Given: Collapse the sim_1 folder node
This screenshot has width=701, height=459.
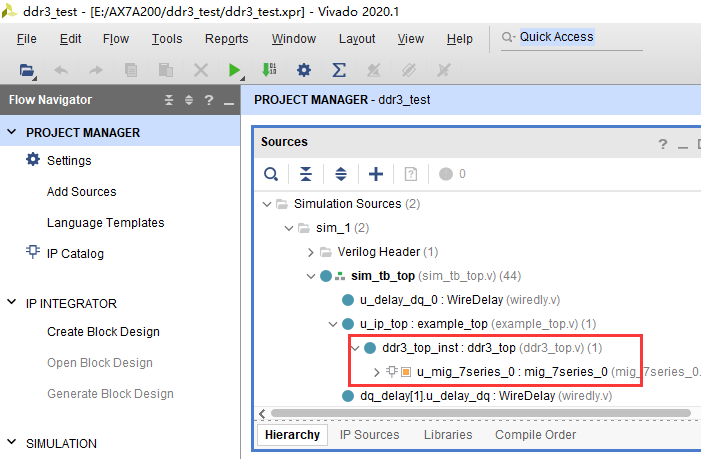Looking at the screenshot, I should (289, 228).
